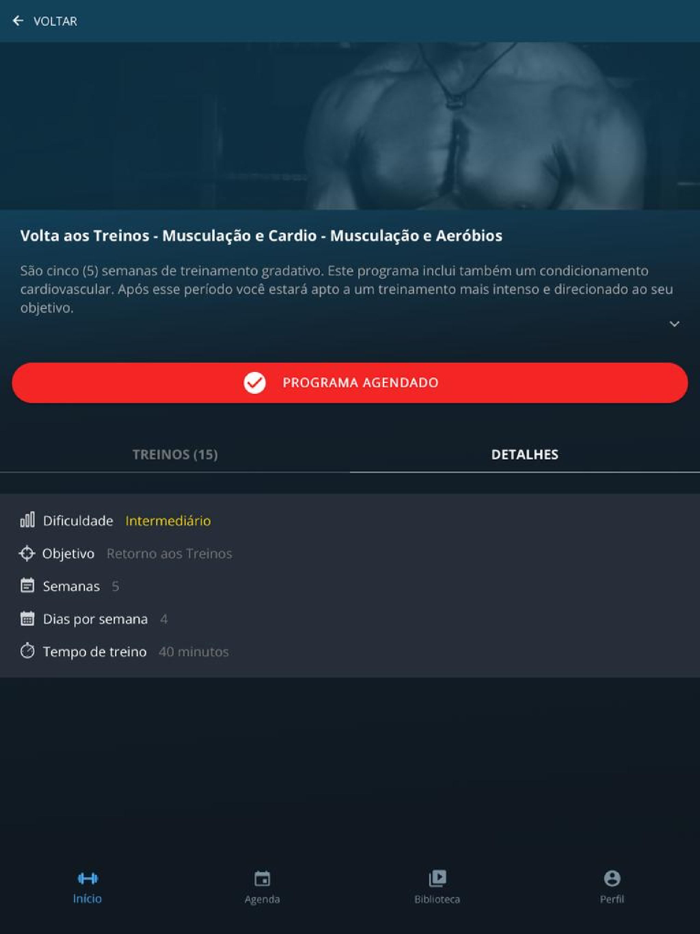Viewport: 700px width, 934px height.
Task: Select the Detalhes tab
Action: [x=525, y=454]
